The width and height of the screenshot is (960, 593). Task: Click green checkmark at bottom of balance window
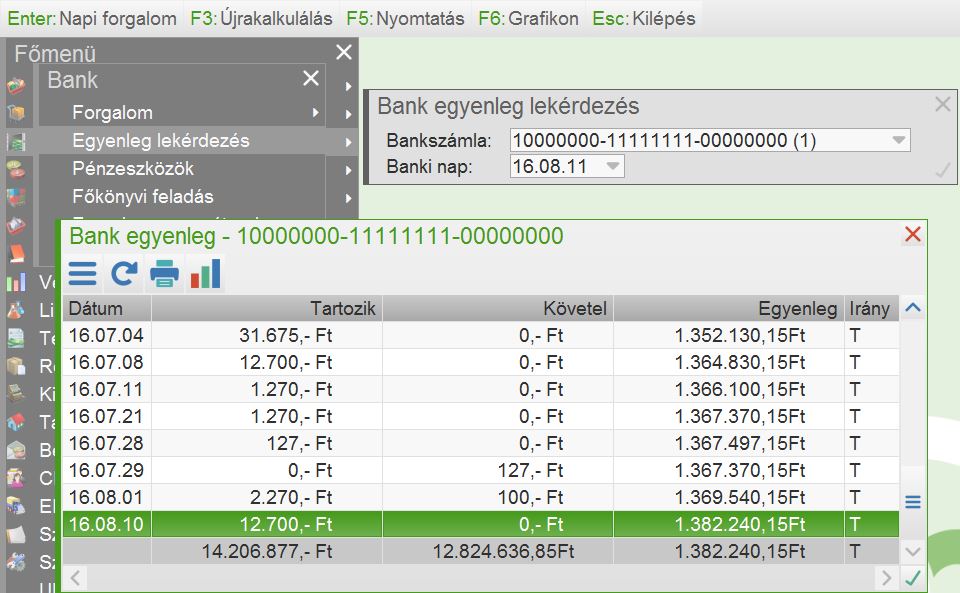[x=913, y=577]
